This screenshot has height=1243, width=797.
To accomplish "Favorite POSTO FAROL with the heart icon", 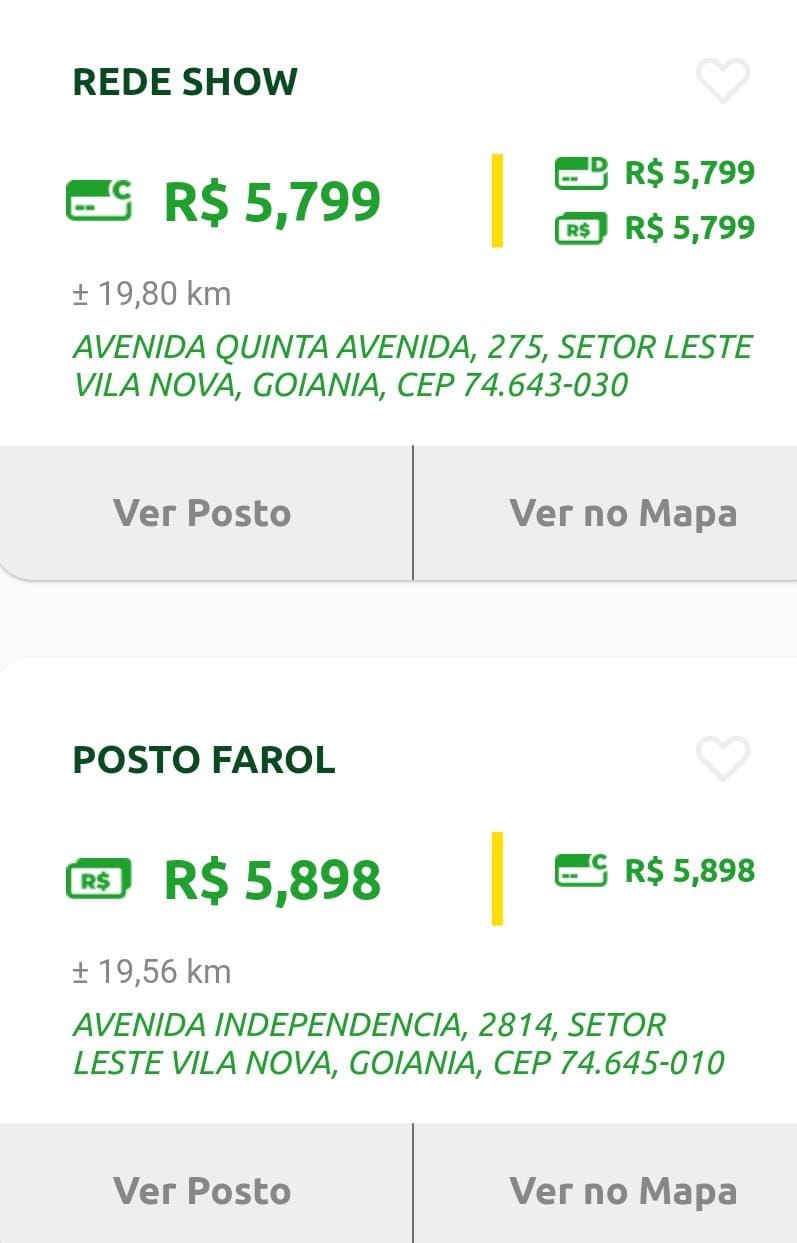I will (723, 759).
